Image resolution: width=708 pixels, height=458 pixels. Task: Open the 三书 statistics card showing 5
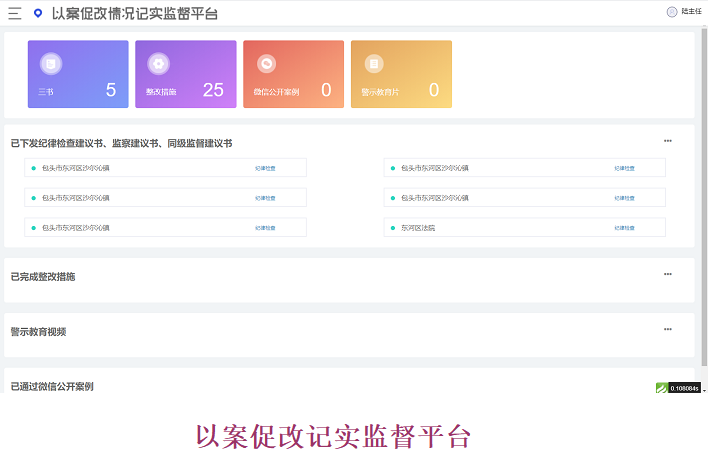(x=78, y=74)
